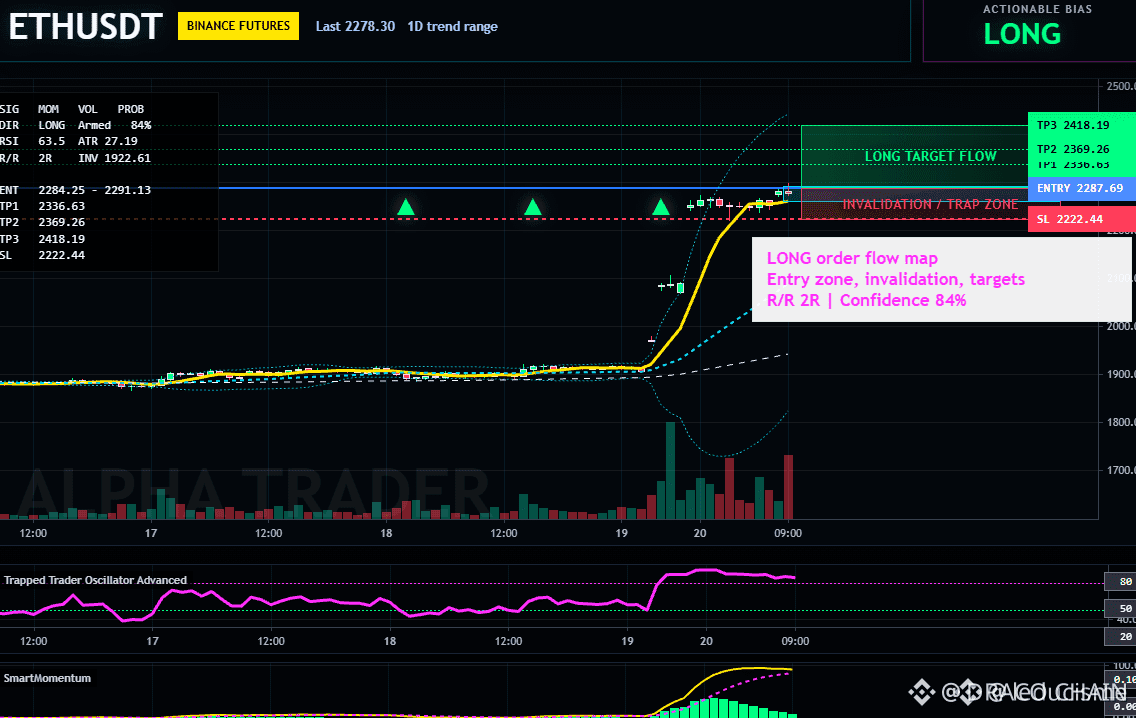Click the SL 2222.44 row in stats table
The image size is (1136, 718).
click(42, 255)
